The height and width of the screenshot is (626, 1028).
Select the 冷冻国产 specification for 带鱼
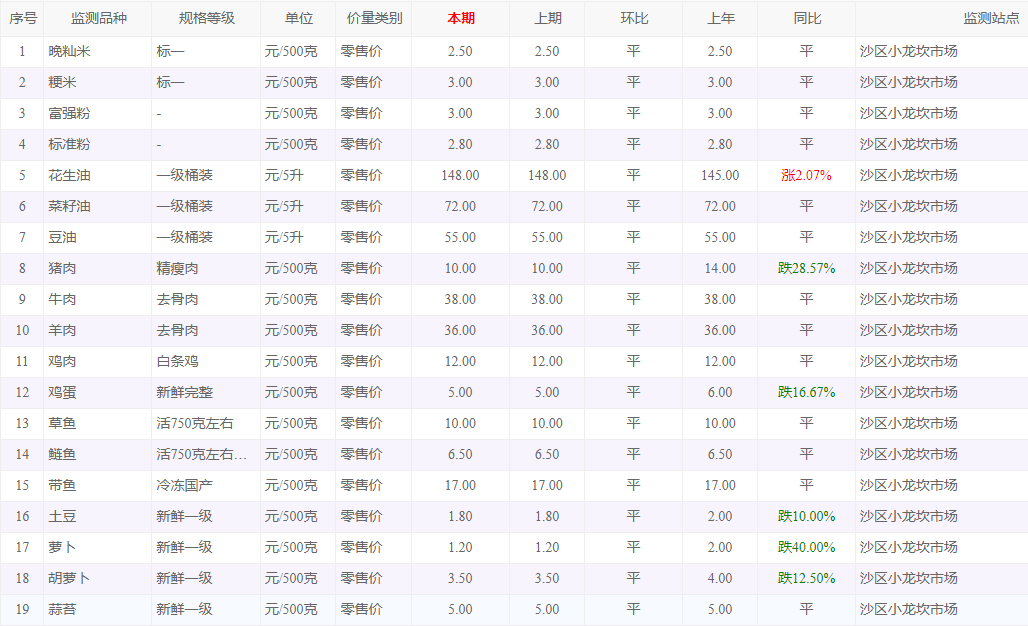click(x=184, y=485)
